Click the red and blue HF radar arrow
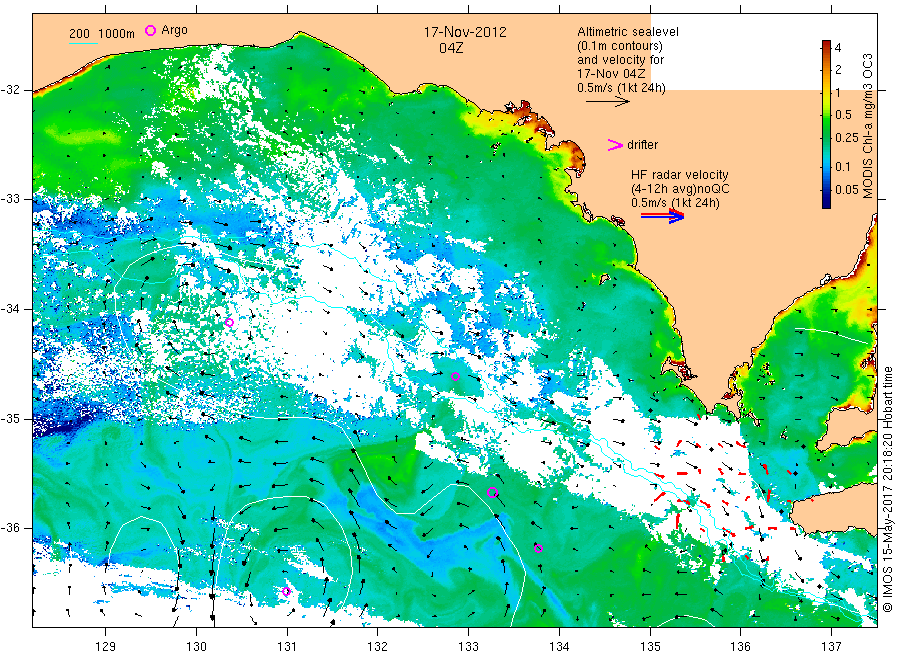 pyautogui.click(x=662, y=216)
